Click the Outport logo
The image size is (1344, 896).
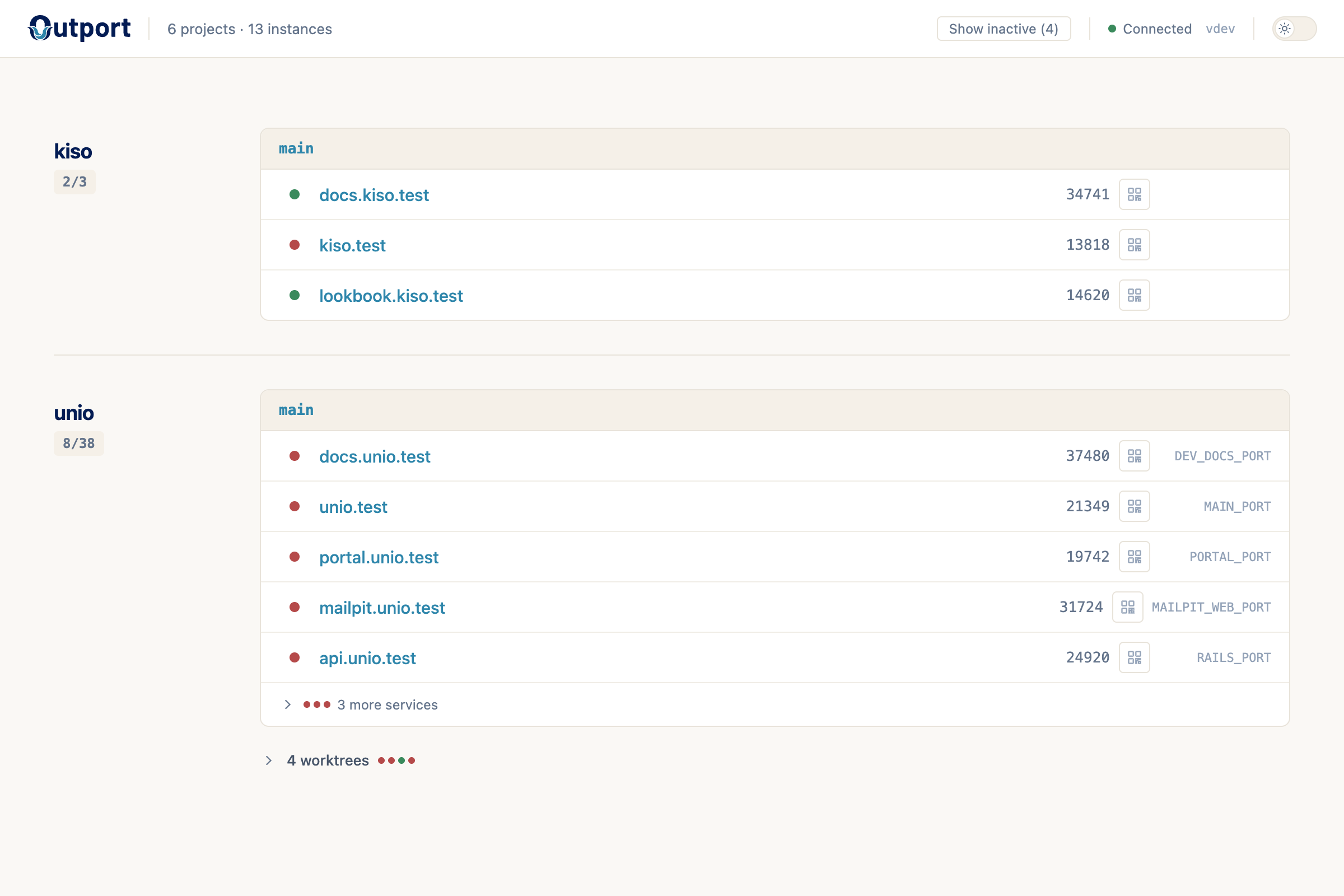tap(80, 28)
